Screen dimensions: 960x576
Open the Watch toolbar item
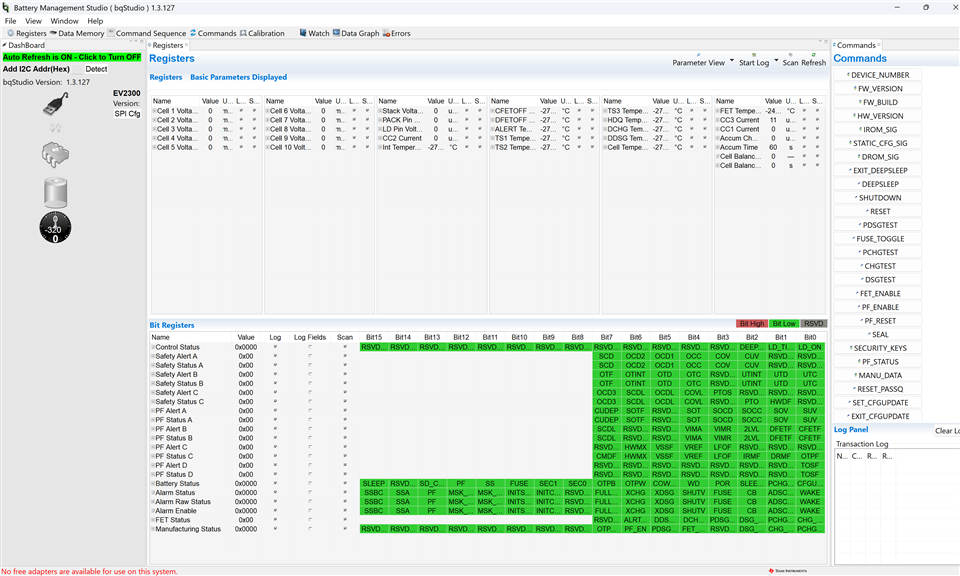[x=314, y=33]
